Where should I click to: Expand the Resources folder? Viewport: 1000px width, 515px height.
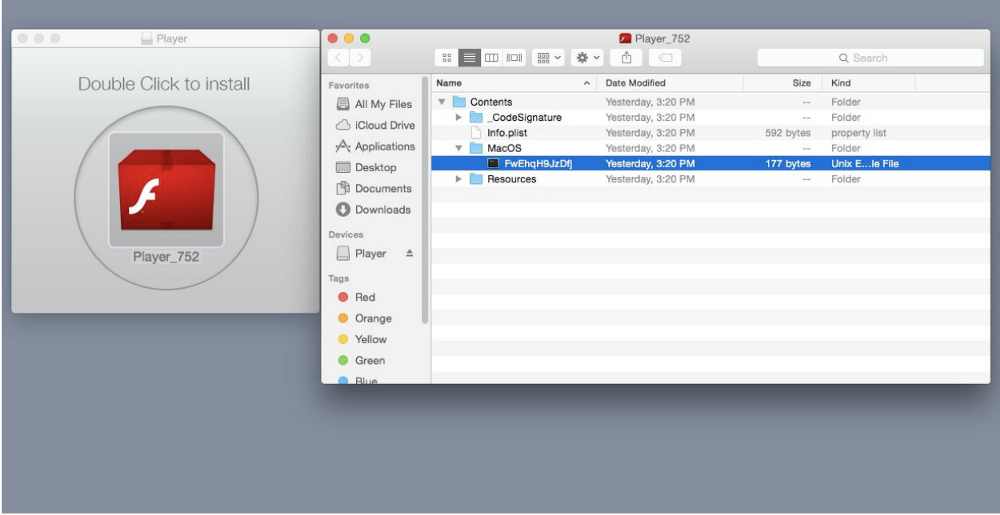[x=458, y=179]
